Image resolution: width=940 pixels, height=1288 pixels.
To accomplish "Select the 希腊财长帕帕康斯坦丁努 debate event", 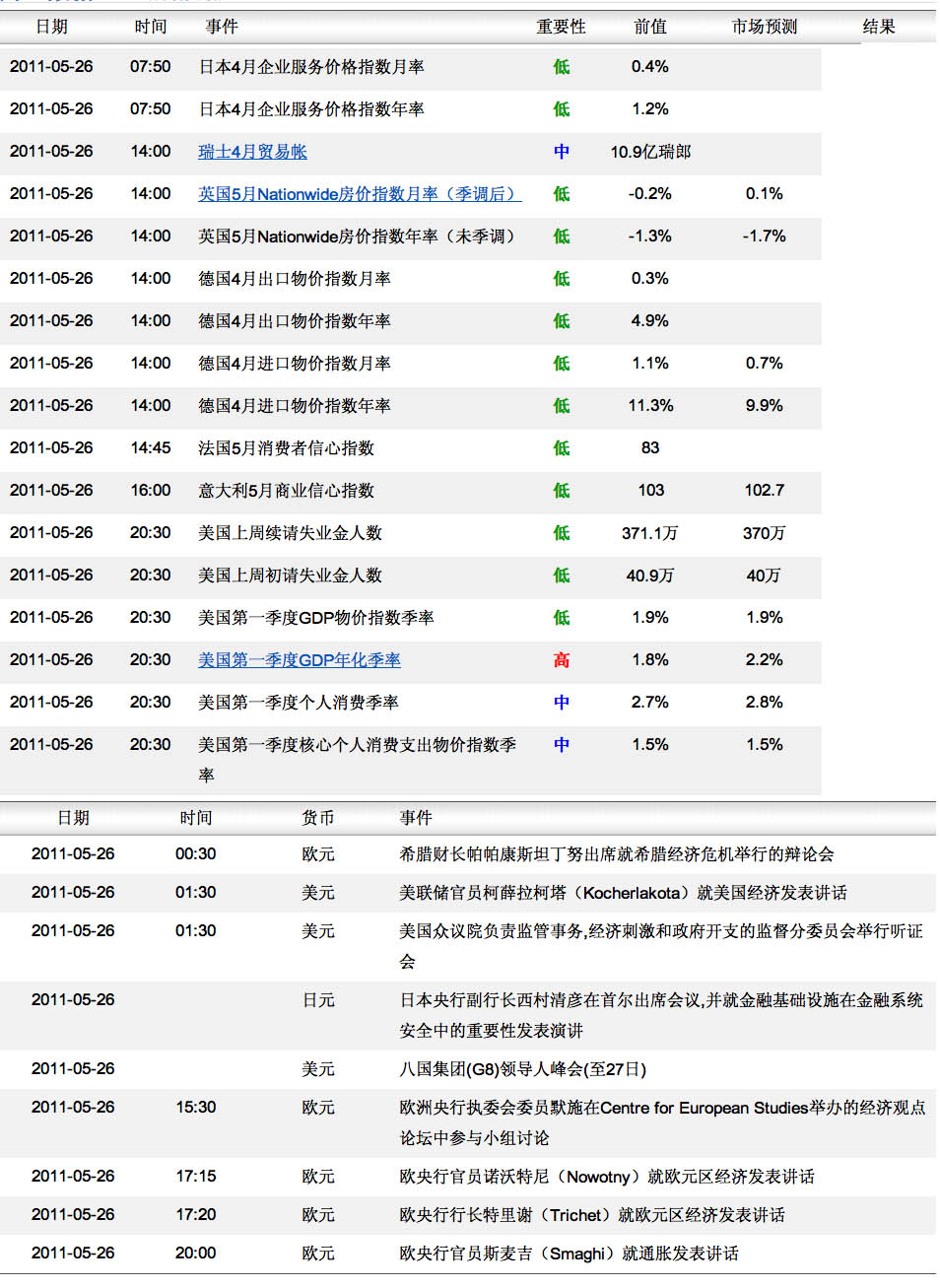I will point(617,854).
